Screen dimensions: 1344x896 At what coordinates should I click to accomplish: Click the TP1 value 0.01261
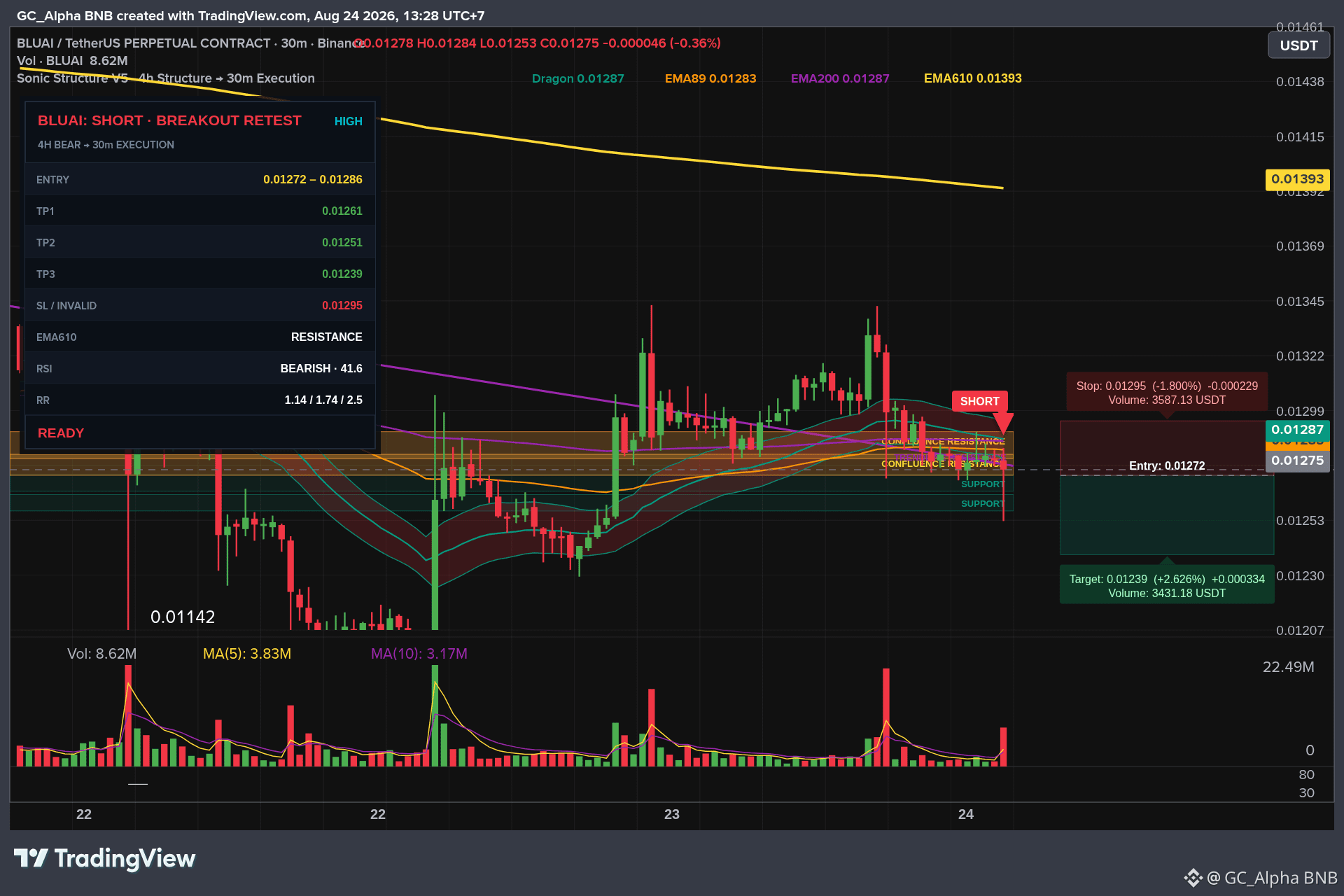342,211
